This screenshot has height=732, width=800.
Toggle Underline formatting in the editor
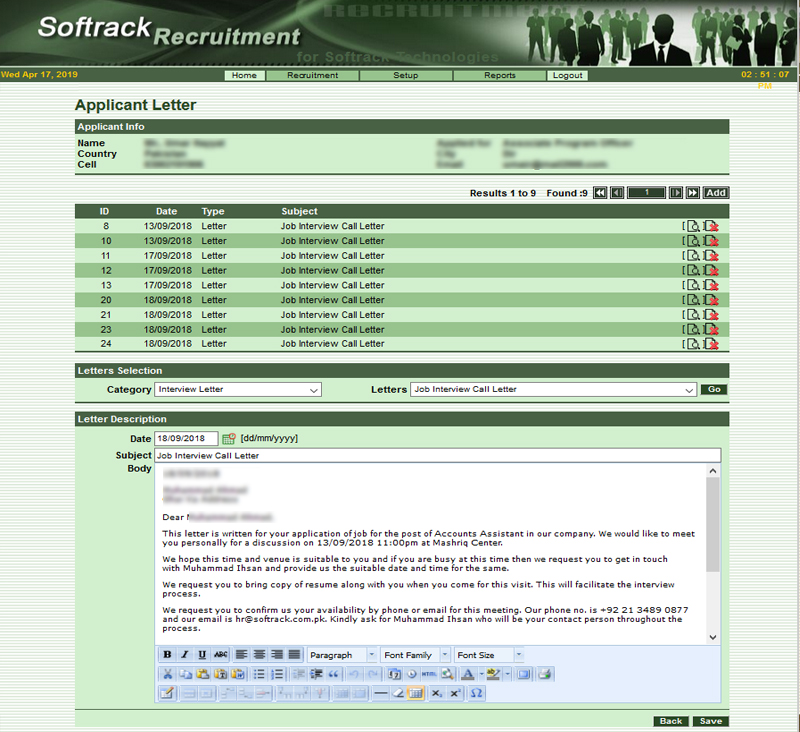[202, 655]
